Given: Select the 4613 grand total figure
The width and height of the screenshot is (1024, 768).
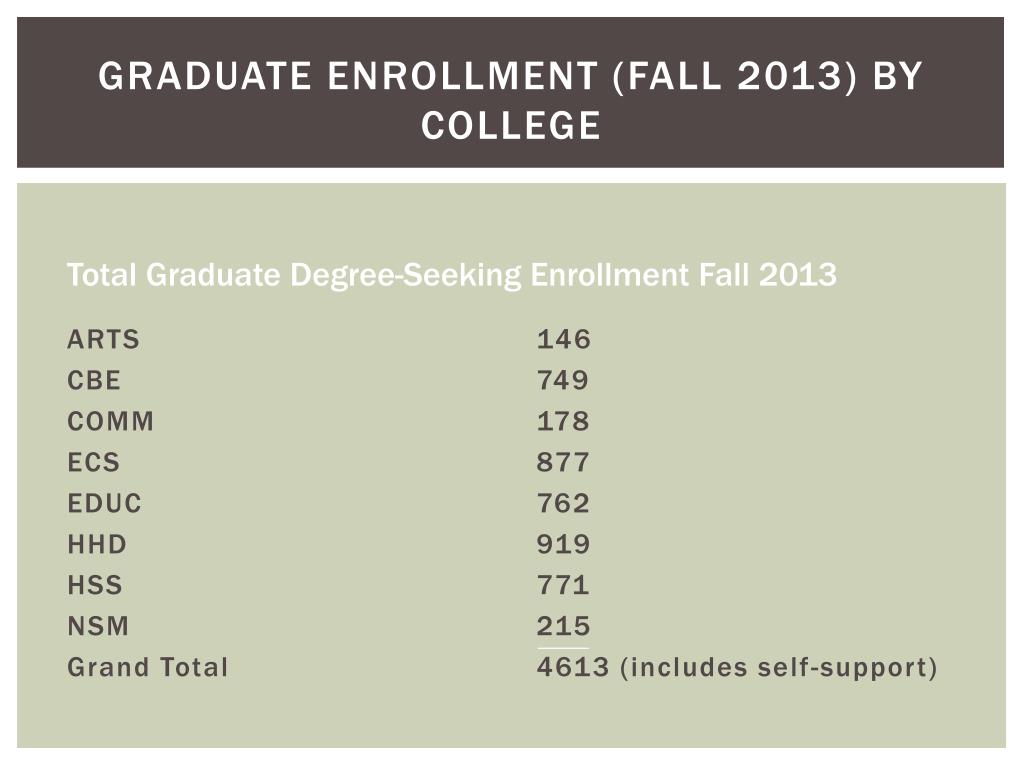Looking at the screenshot, I should click(x=573, y=667).
